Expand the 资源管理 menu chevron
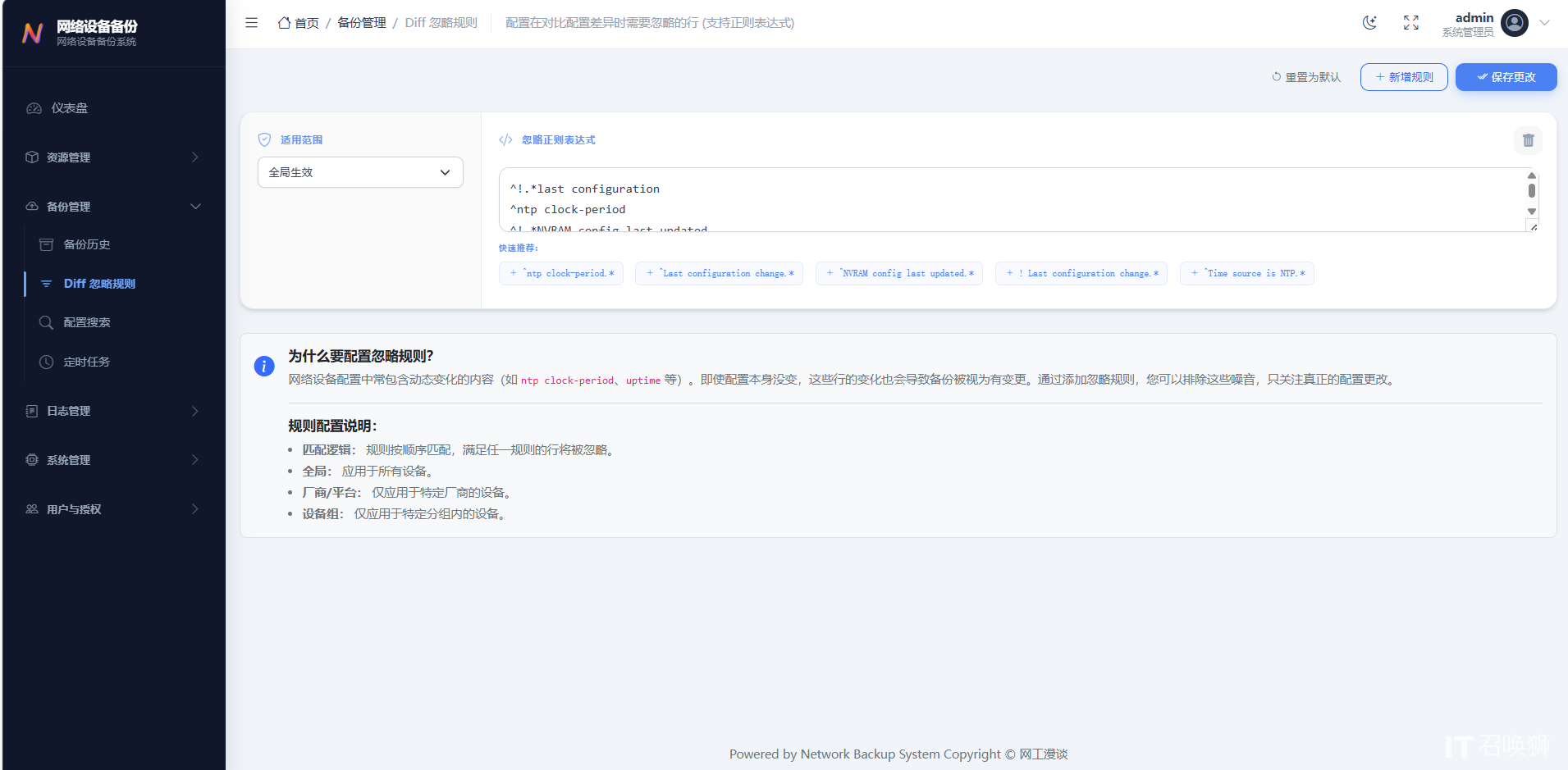 tap(195, 157)
